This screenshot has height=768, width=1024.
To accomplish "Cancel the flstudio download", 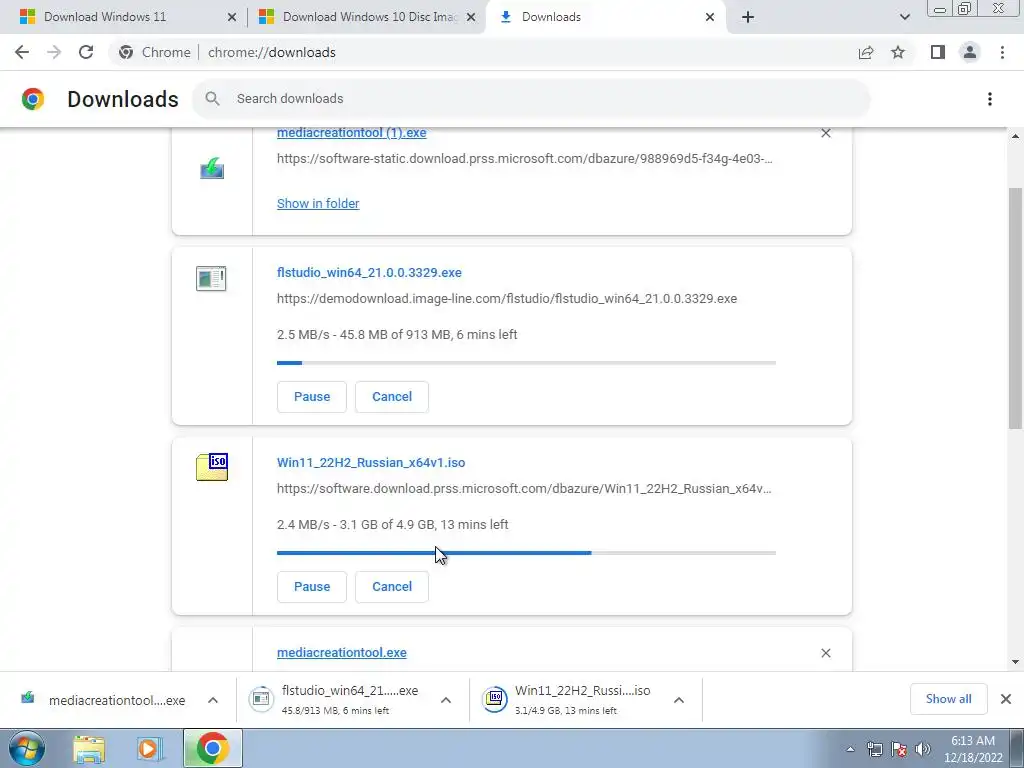I will pos(392,396).
